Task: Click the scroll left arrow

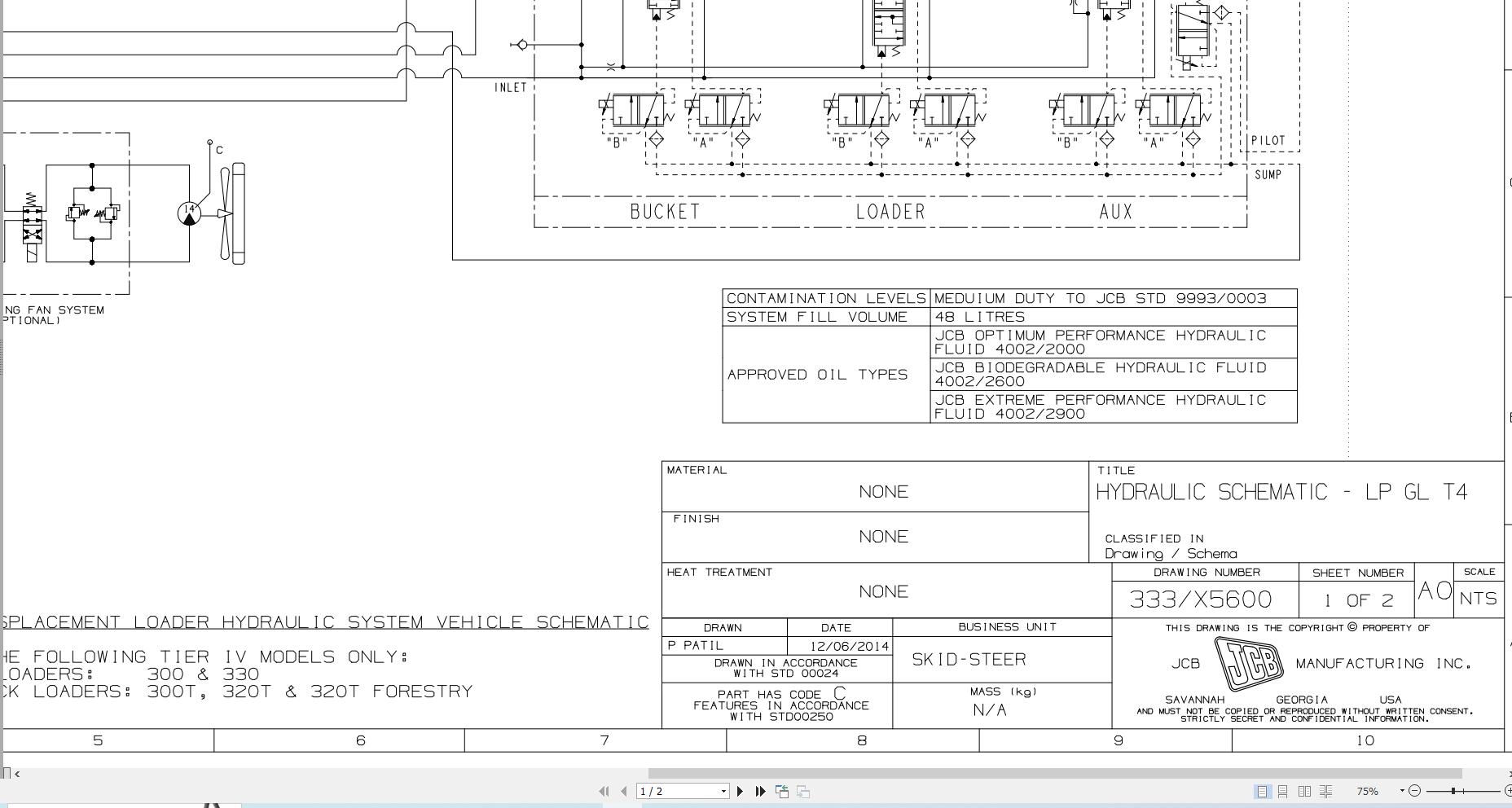Action: (17, 774)
